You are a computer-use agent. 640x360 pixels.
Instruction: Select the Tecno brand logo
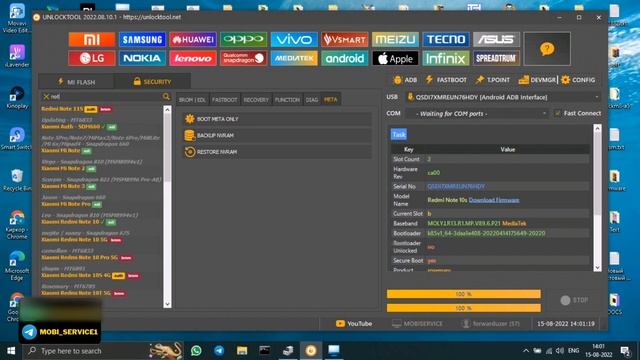pos(446,40)
